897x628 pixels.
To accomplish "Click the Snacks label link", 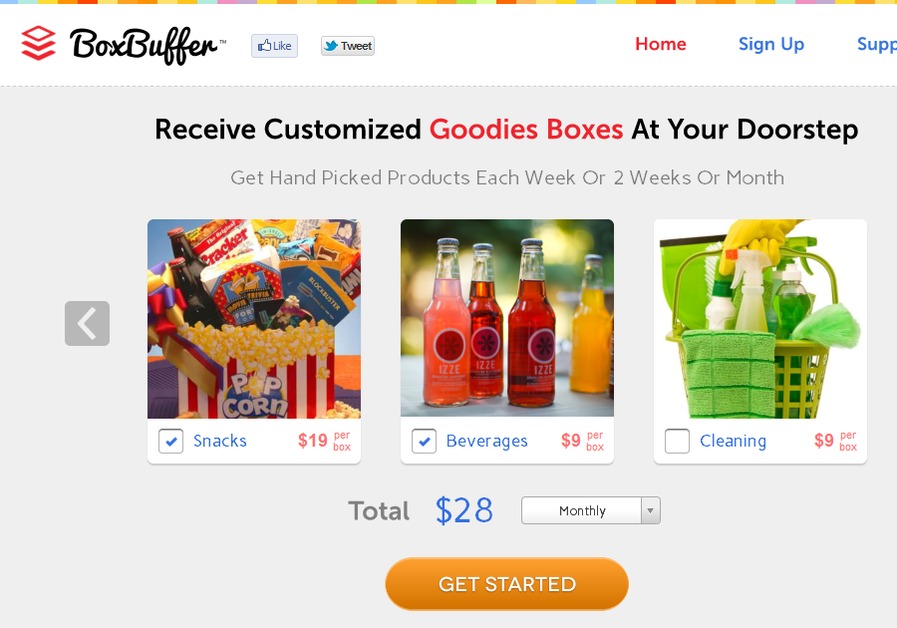I will (x=220, y=441).
